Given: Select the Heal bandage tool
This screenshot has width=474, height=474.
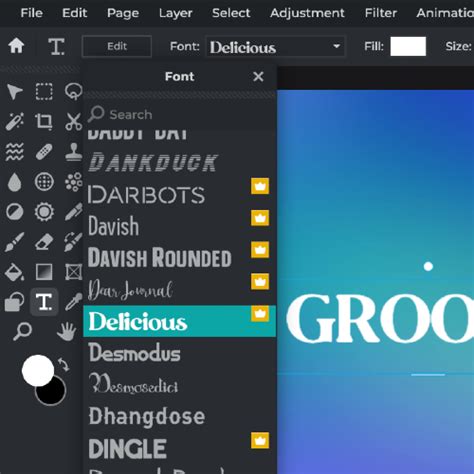Looking at the screenshot, I should (44, 152).
